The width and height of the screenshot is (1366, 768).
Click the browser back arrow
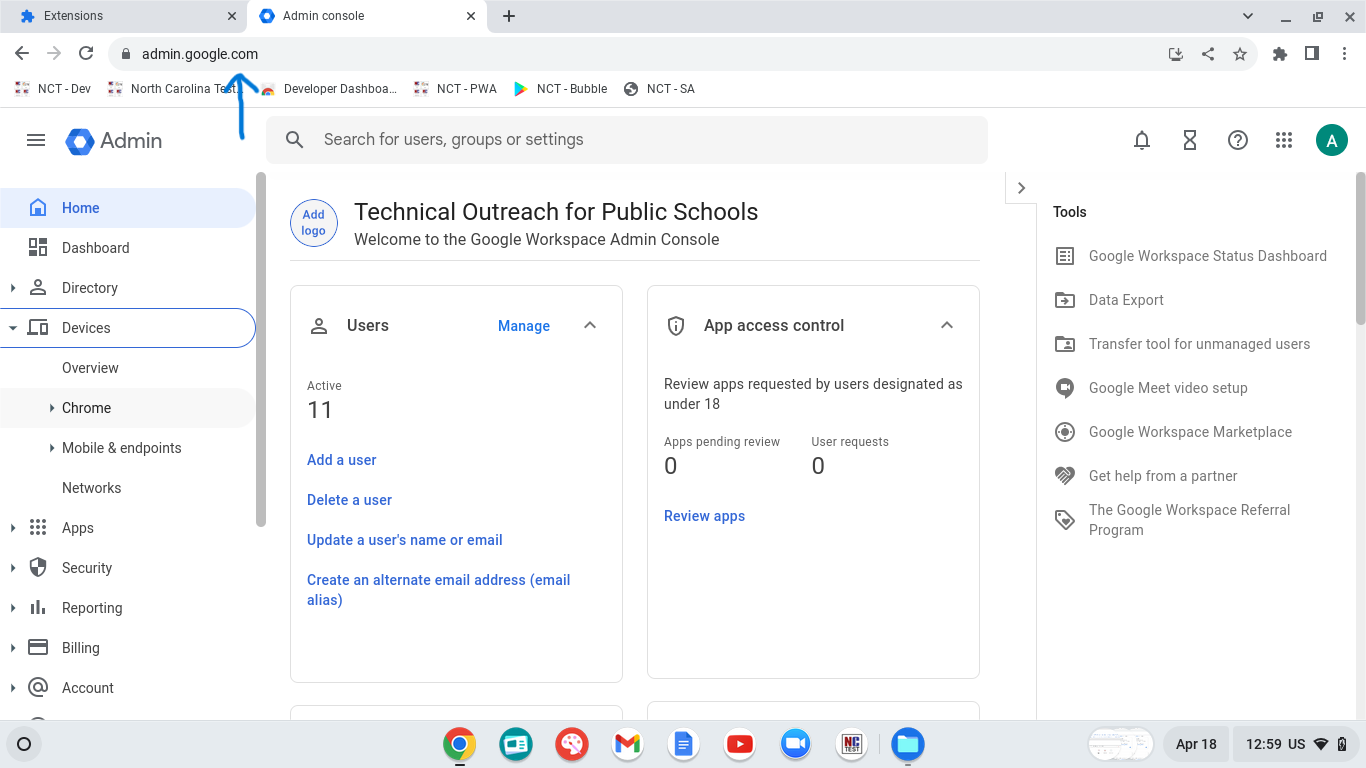coord(22,54)
